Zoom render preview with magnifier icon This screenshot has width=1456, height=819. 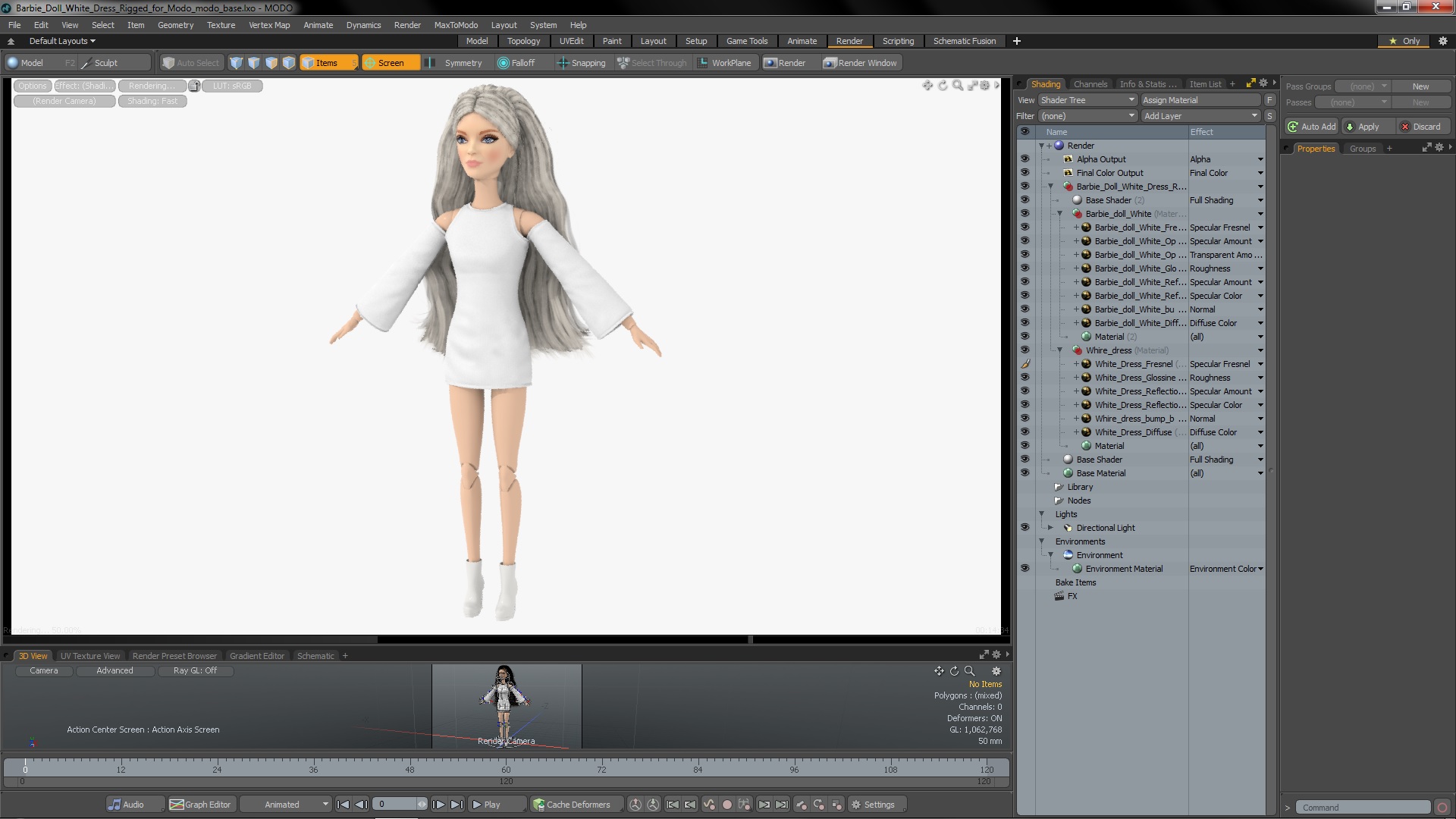coord(958,85)
